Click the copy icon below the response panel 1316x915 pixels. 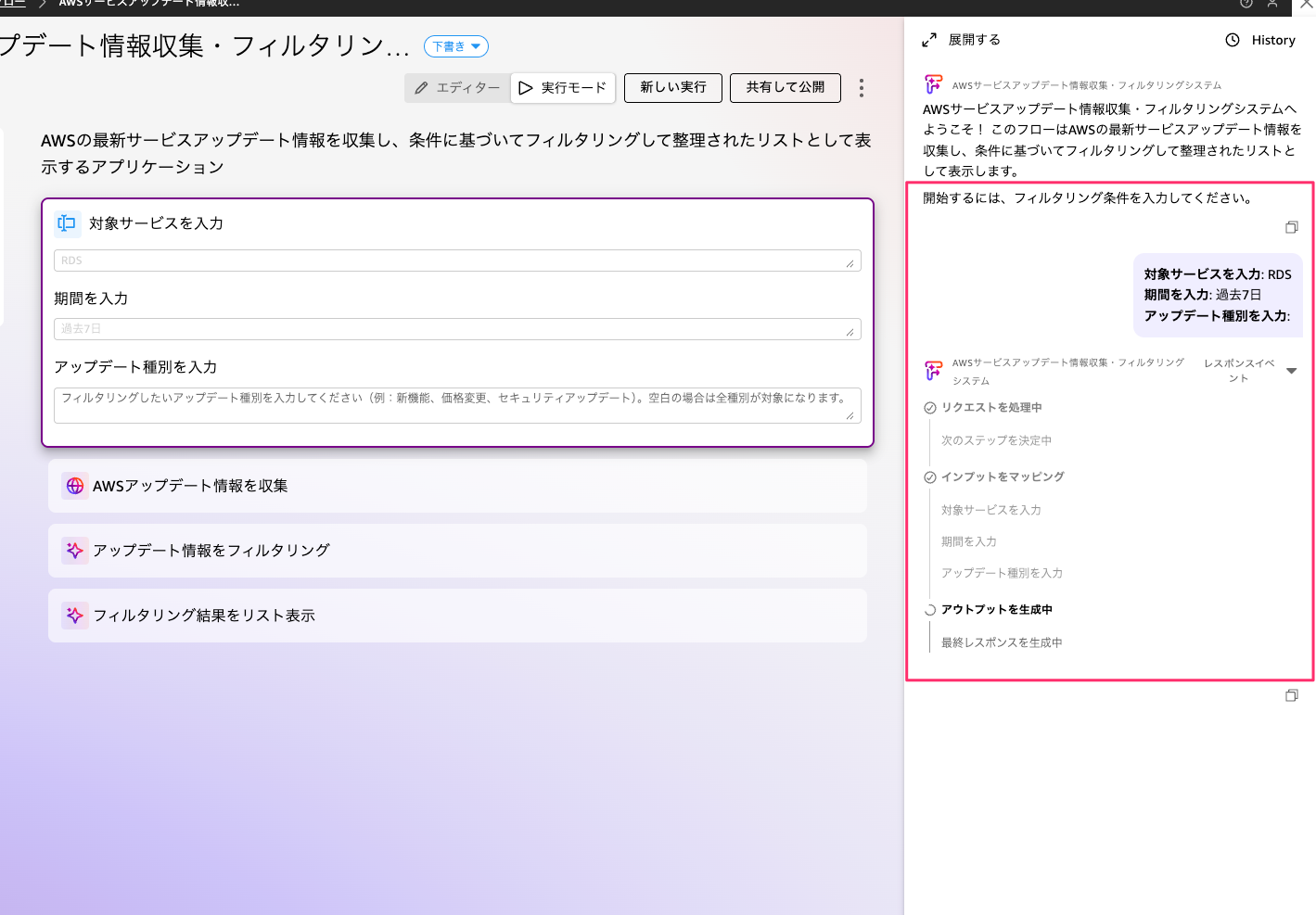pyautogui.click(x=1291, y=696)
